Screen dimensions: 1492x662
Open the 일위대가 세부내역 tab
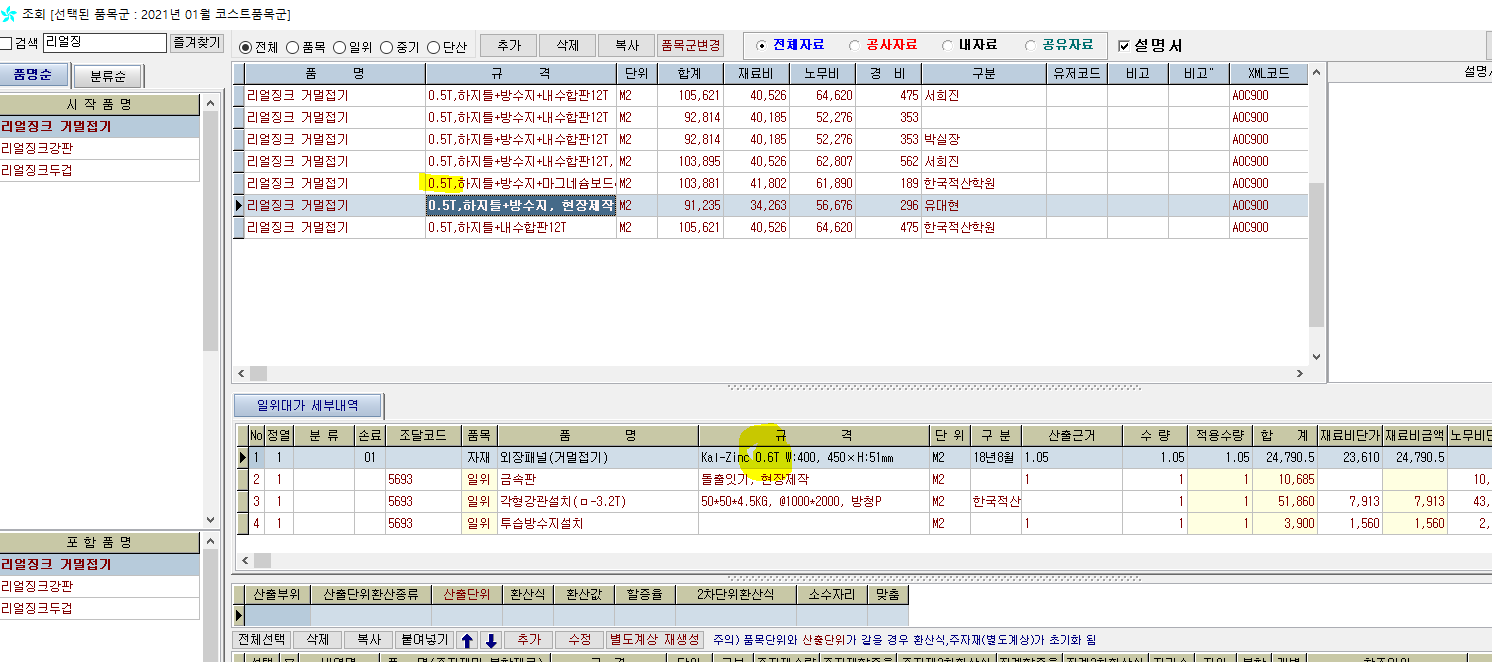[x=307, y=405]
